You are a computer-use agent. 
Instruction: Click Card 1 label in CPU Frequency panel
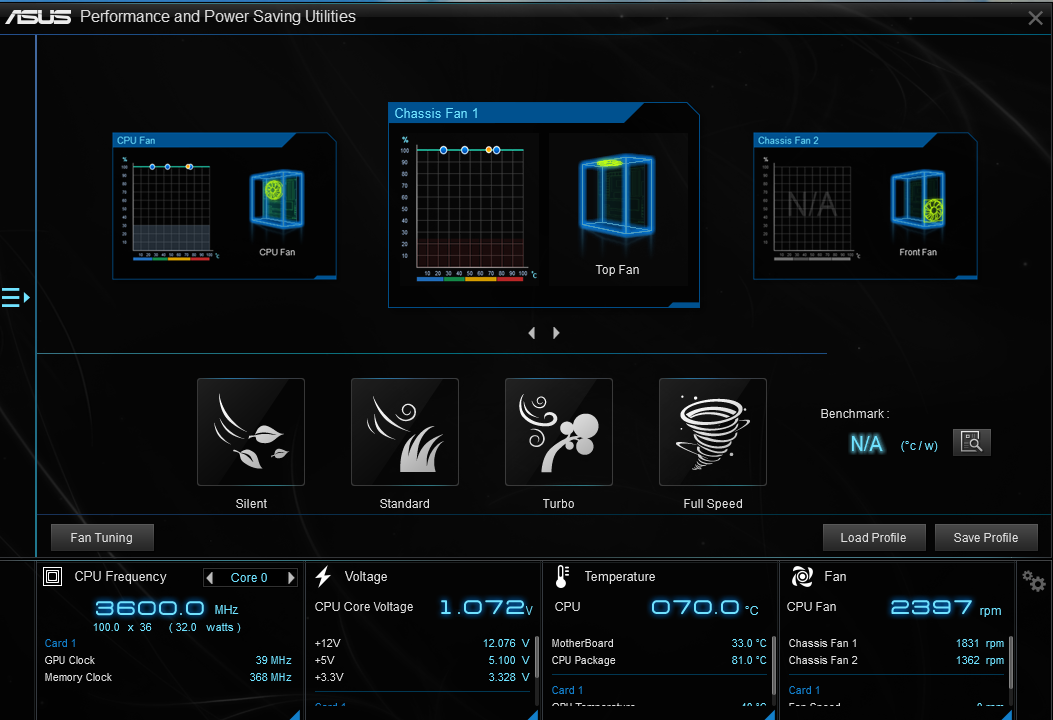tap(60, 643)
